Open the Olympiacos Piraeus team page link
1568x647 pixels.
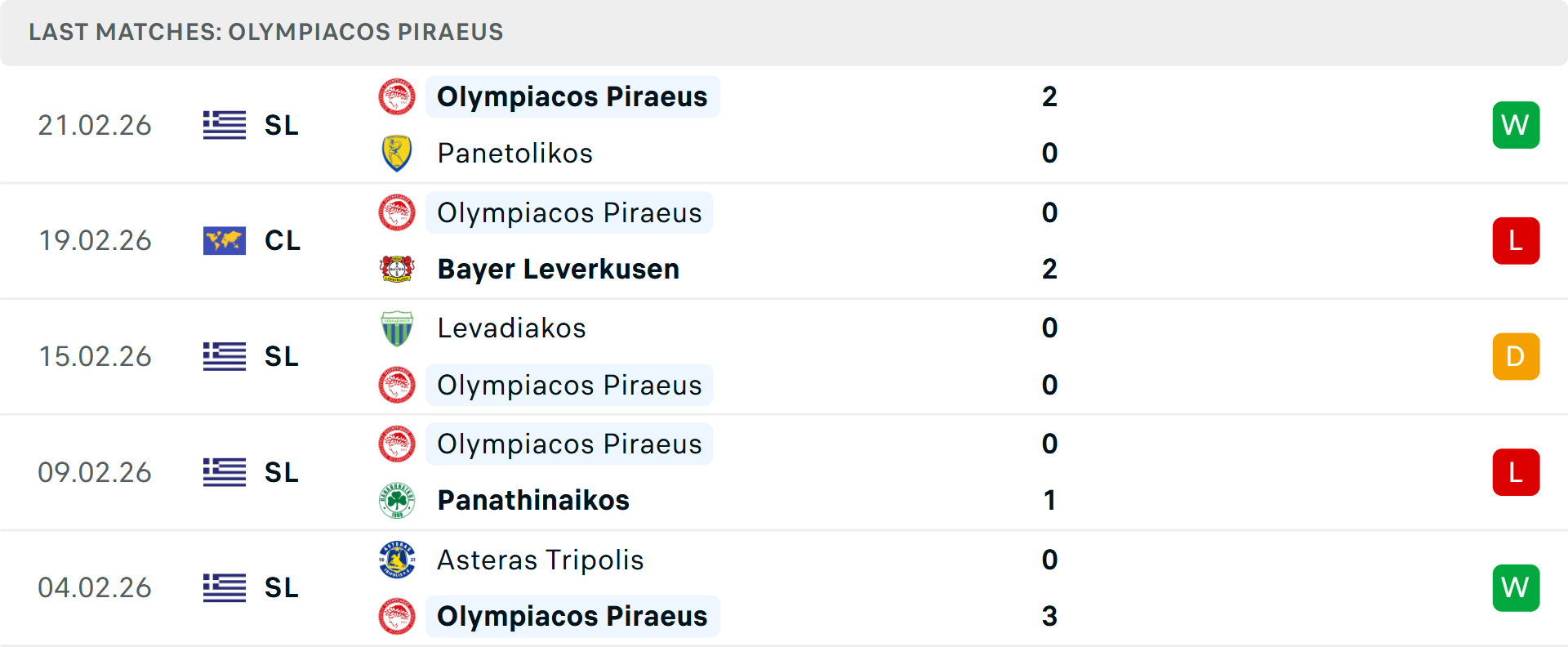pos(572,96)
